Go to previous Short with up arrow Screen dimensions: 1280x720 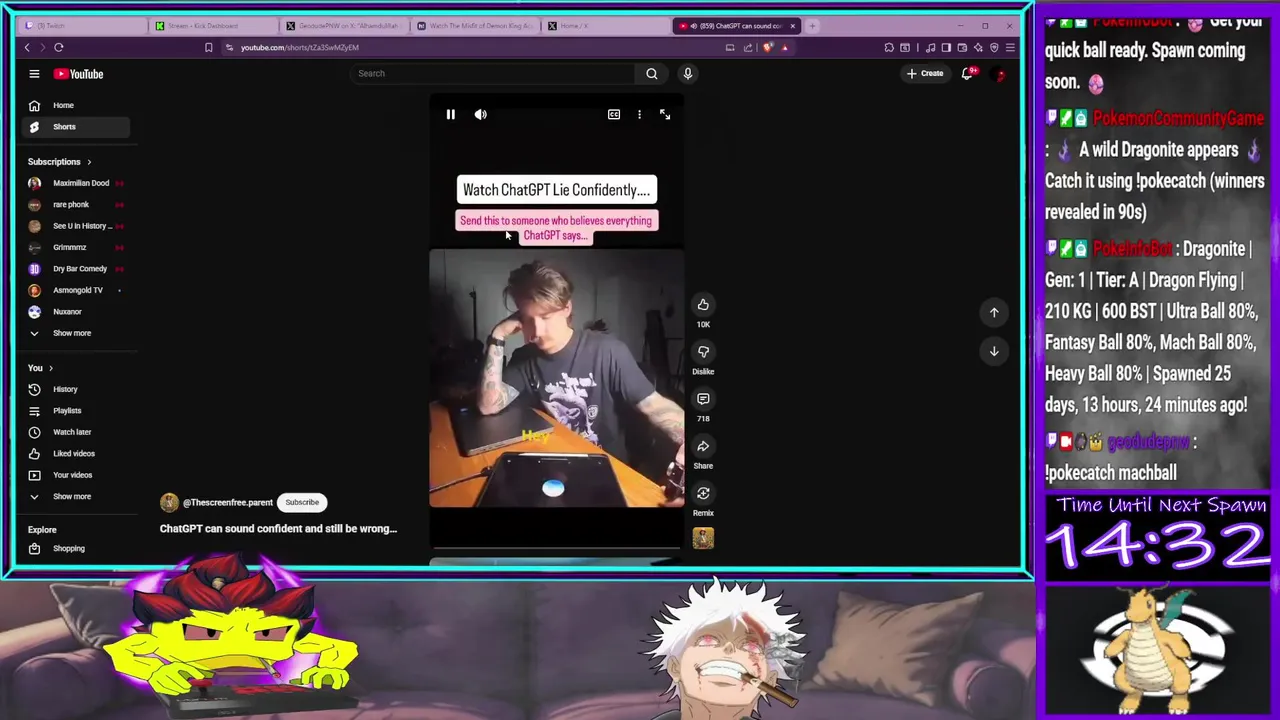tap(994, 313)
